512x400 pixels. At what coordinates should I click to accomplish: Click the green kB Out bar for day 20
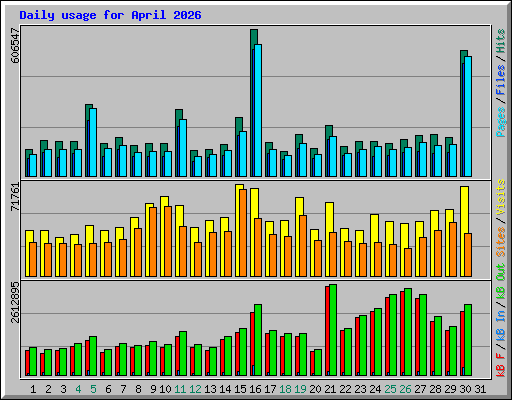tap(318, 362)
